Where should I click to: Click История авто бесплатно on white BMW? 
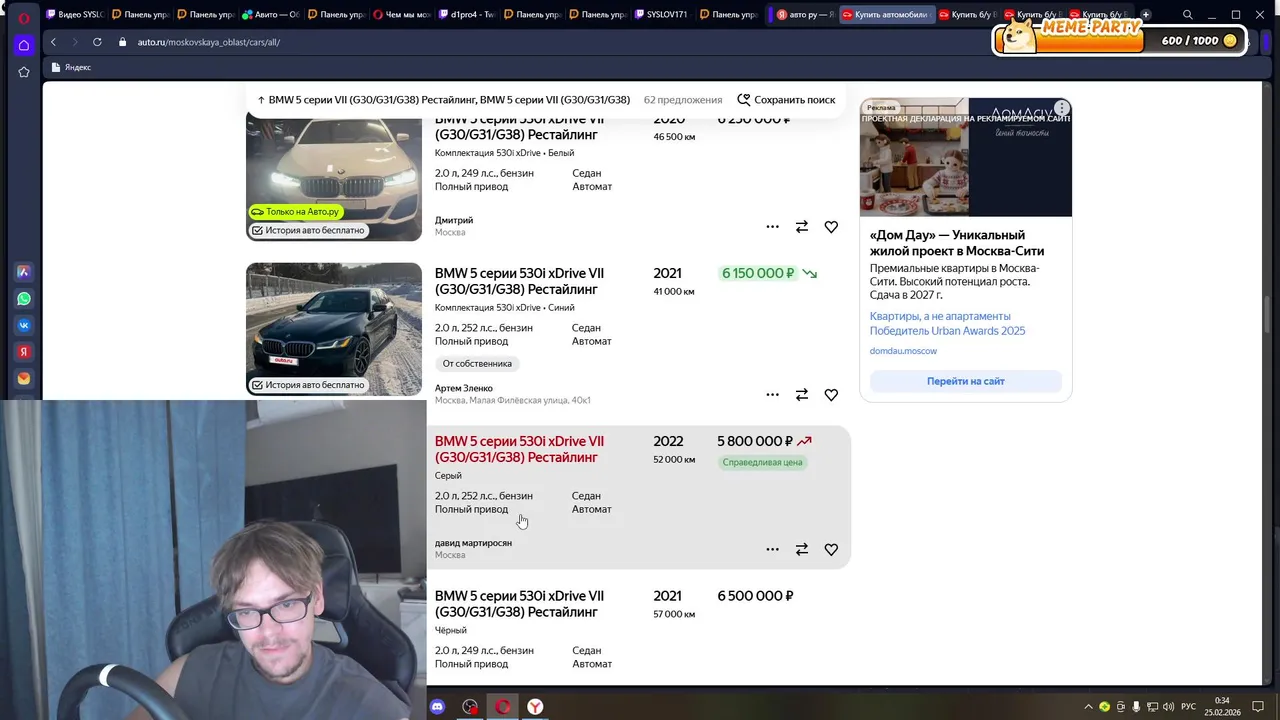308,230
